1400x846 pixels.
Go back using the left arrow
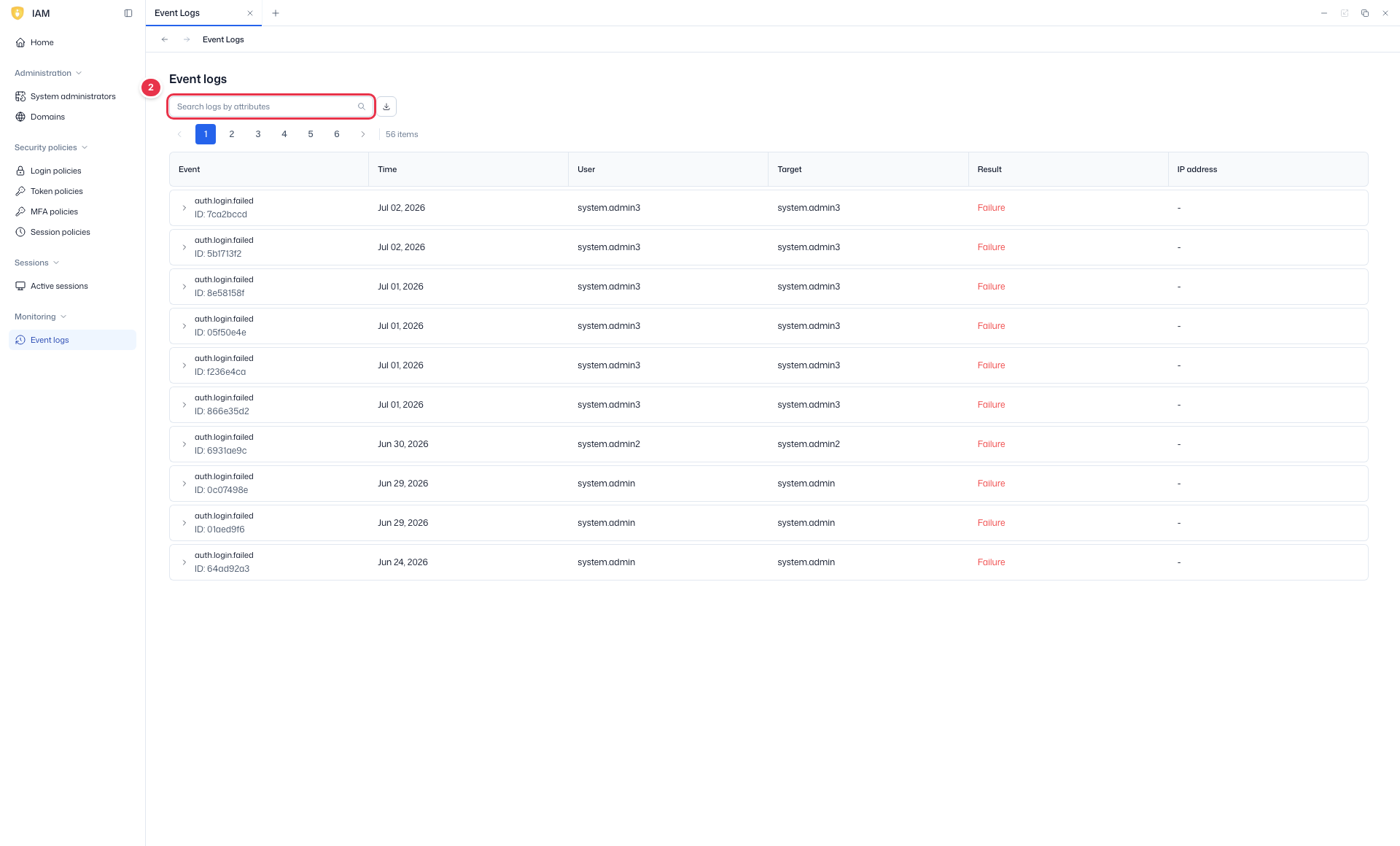165,39
